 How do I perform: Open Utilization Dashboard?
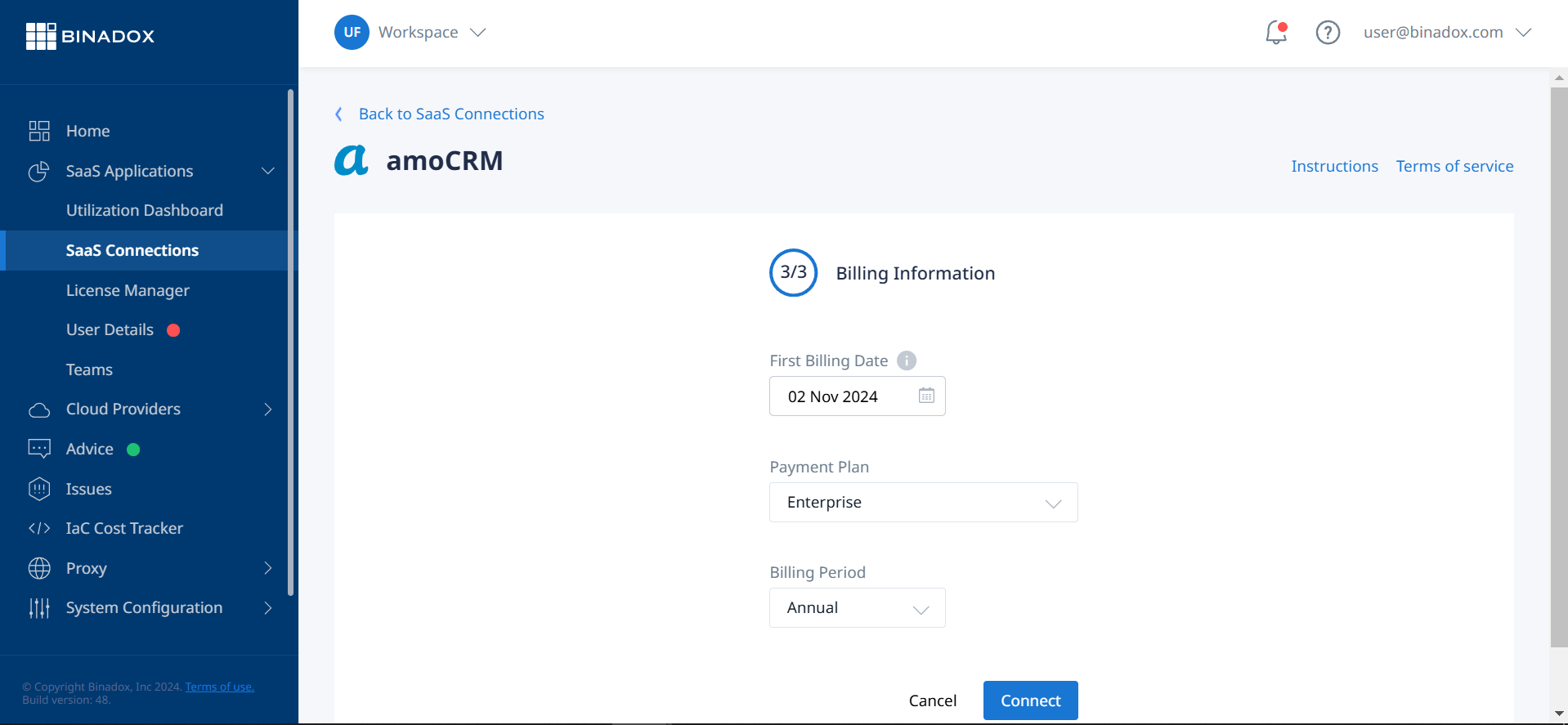(x=145, y=210)
